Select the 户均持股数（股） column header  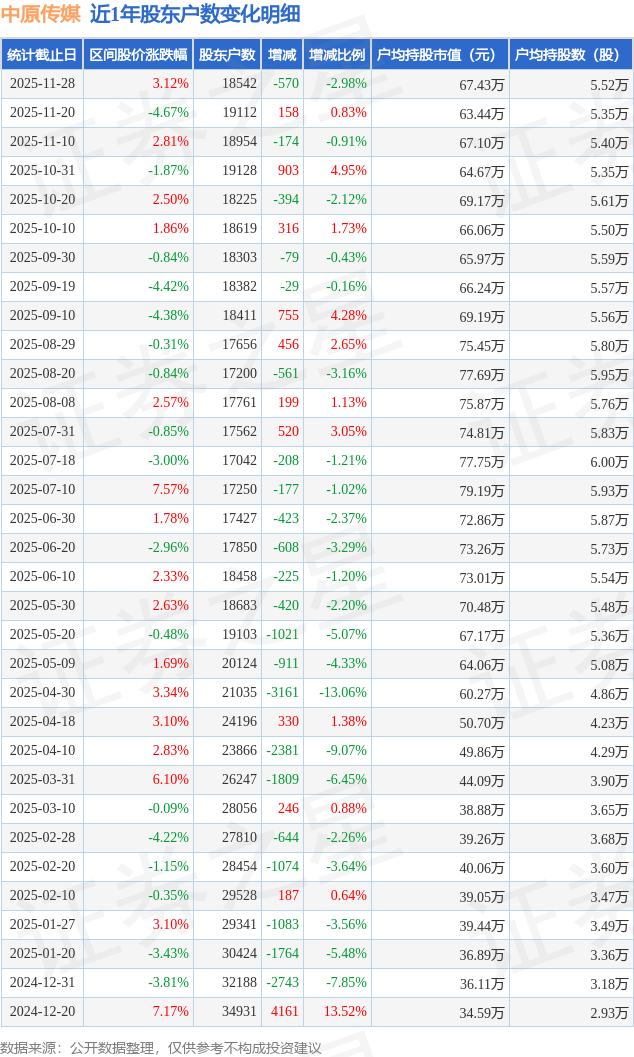click(x=570, y=55)
